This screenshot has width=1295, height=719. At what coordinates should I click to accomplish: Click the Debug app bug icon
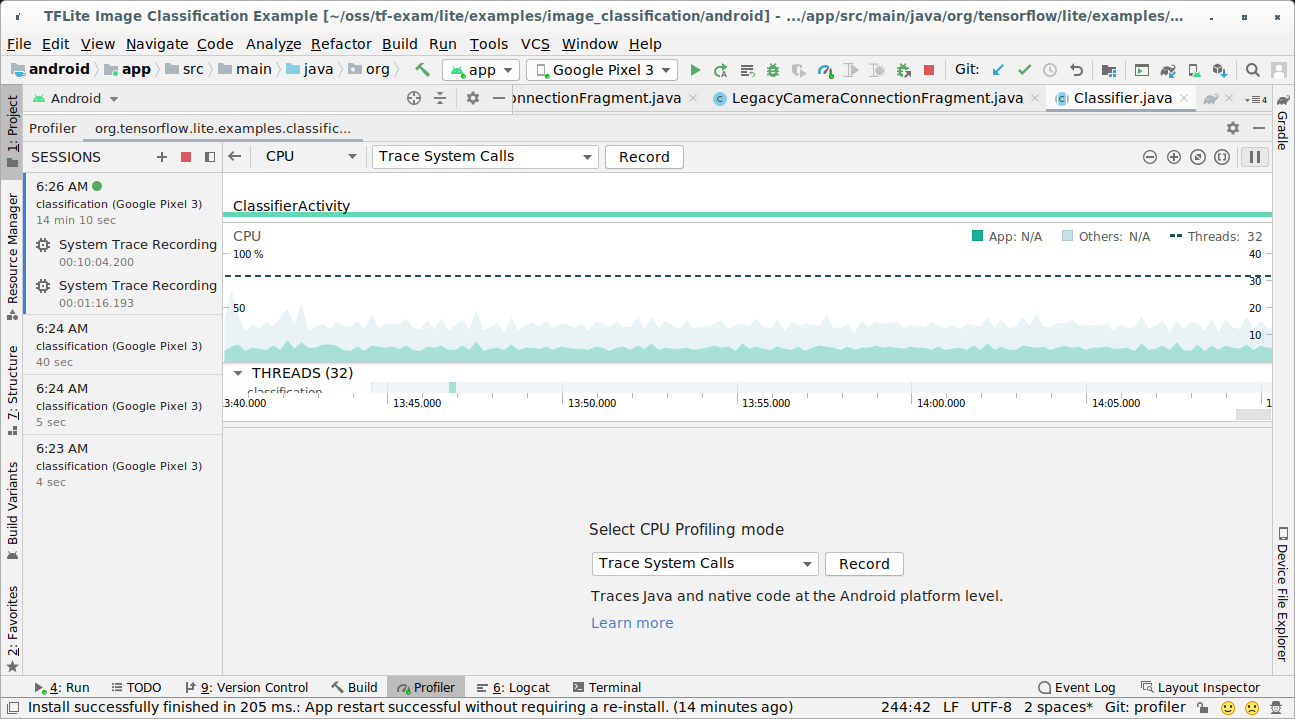click(773, 70)
